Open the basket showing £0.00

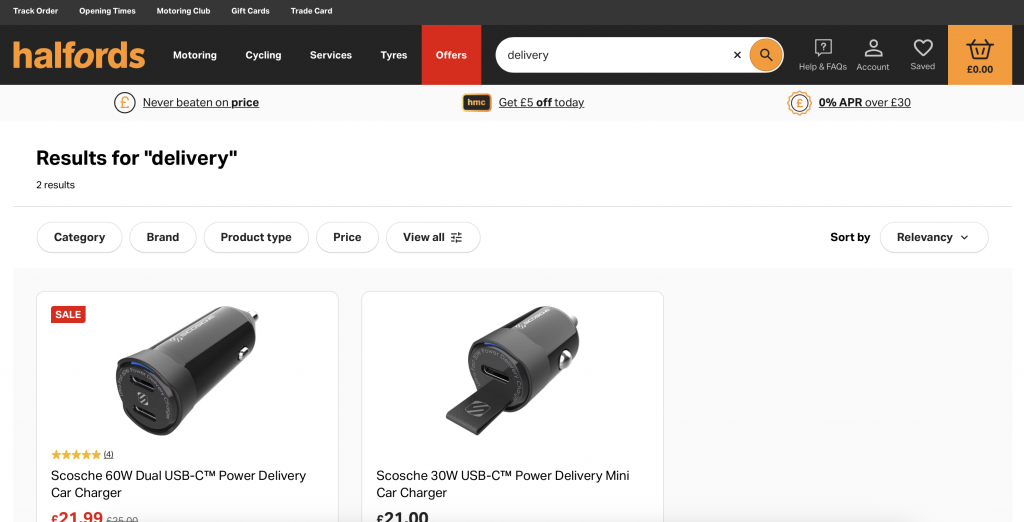click(x=980, y=55)
